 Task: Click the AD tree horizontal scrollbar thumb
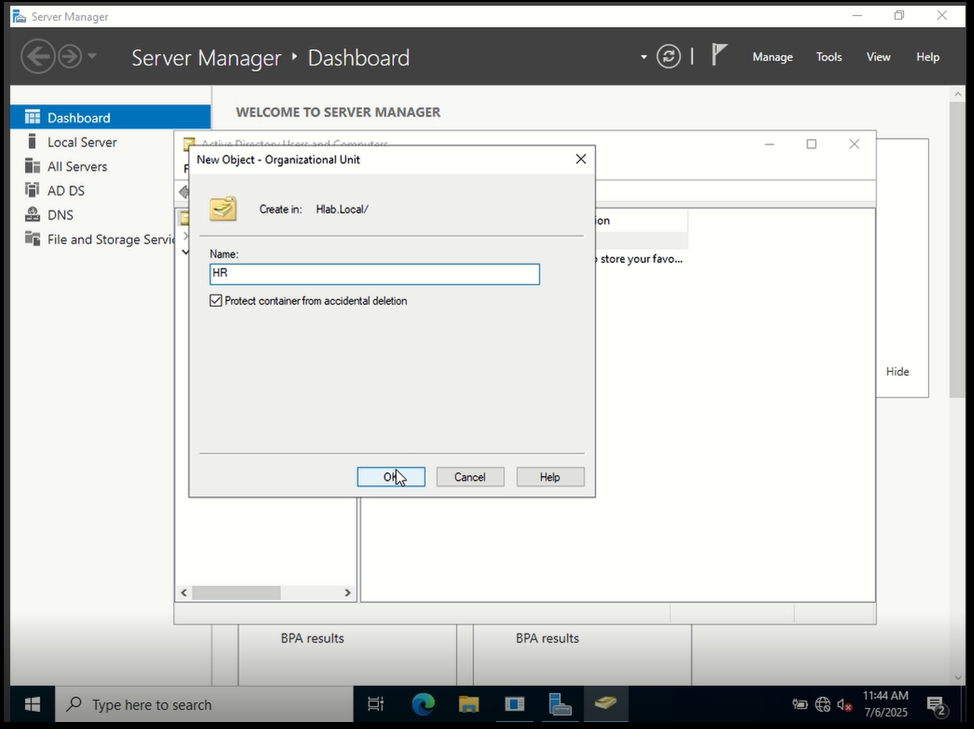[236, 593]
